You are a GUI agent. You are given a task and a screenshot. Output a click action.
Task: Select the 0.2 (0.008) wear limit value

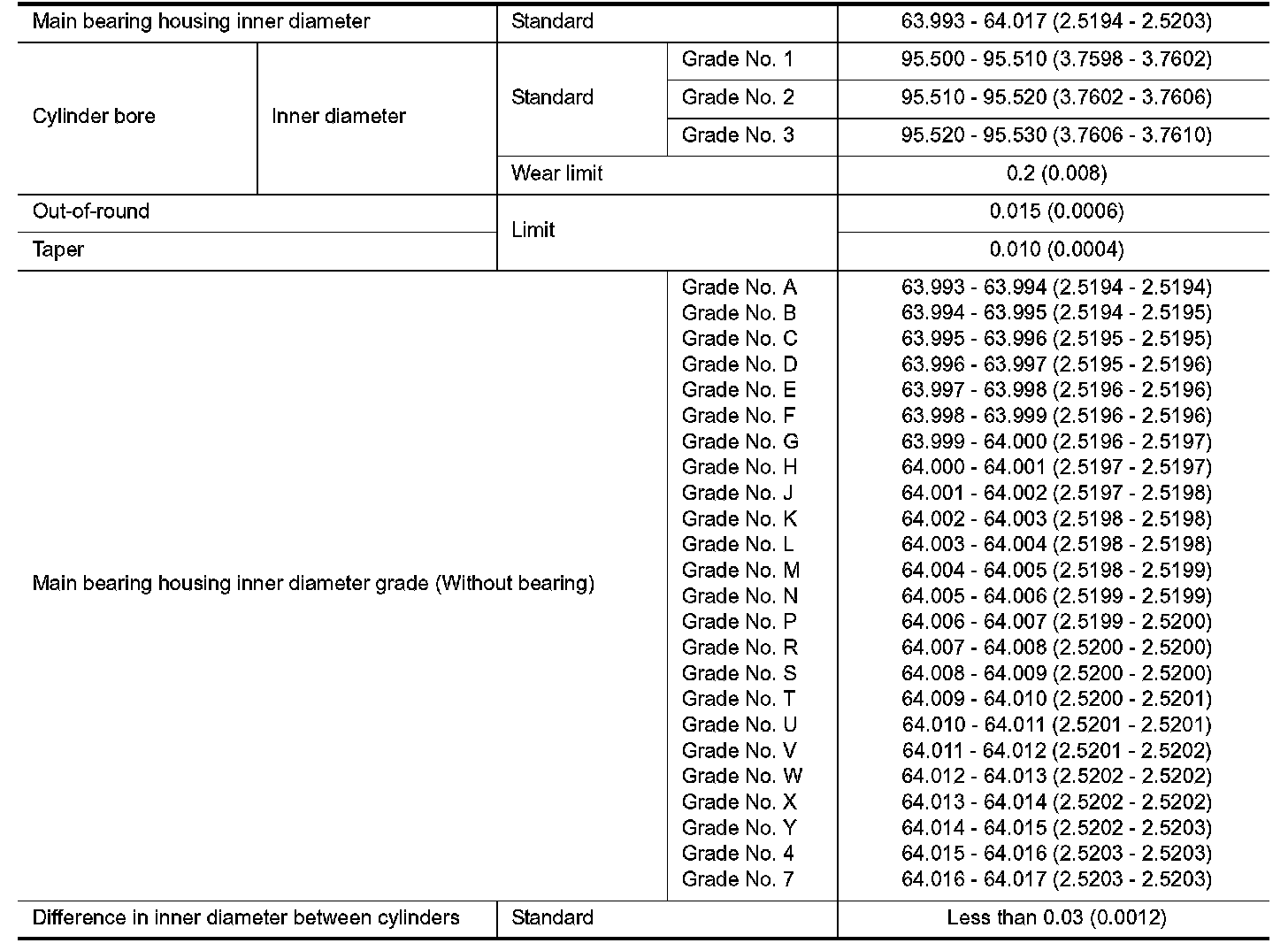pos(1056,173)
